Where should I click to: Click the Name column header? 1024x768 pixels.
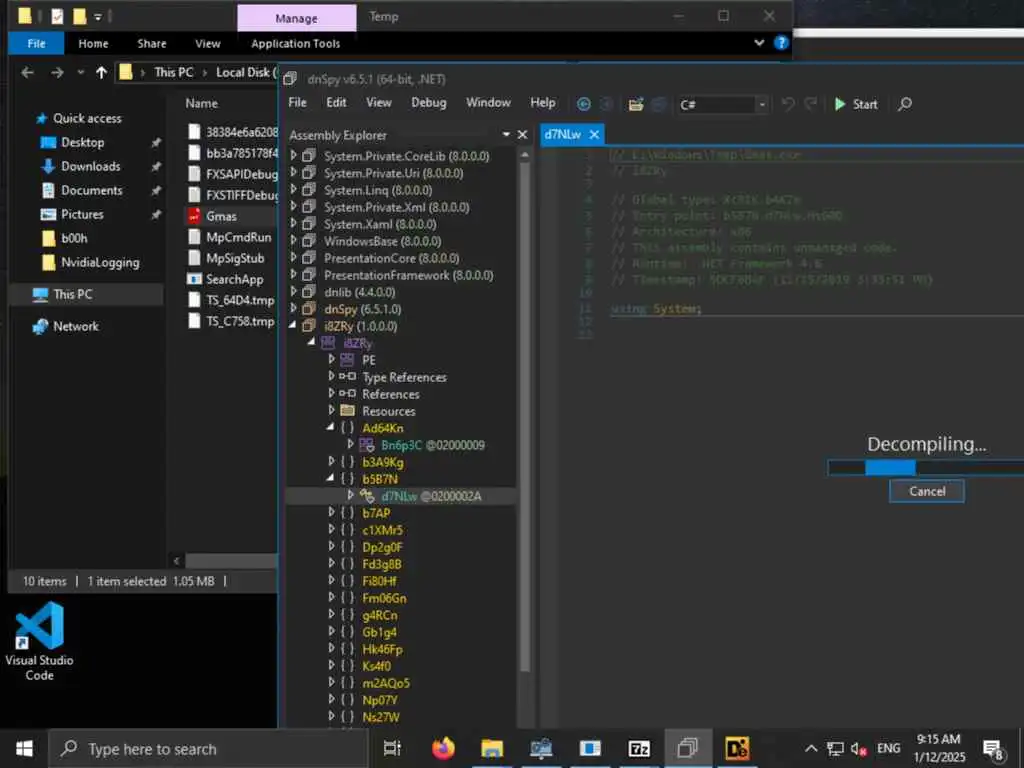202,103
